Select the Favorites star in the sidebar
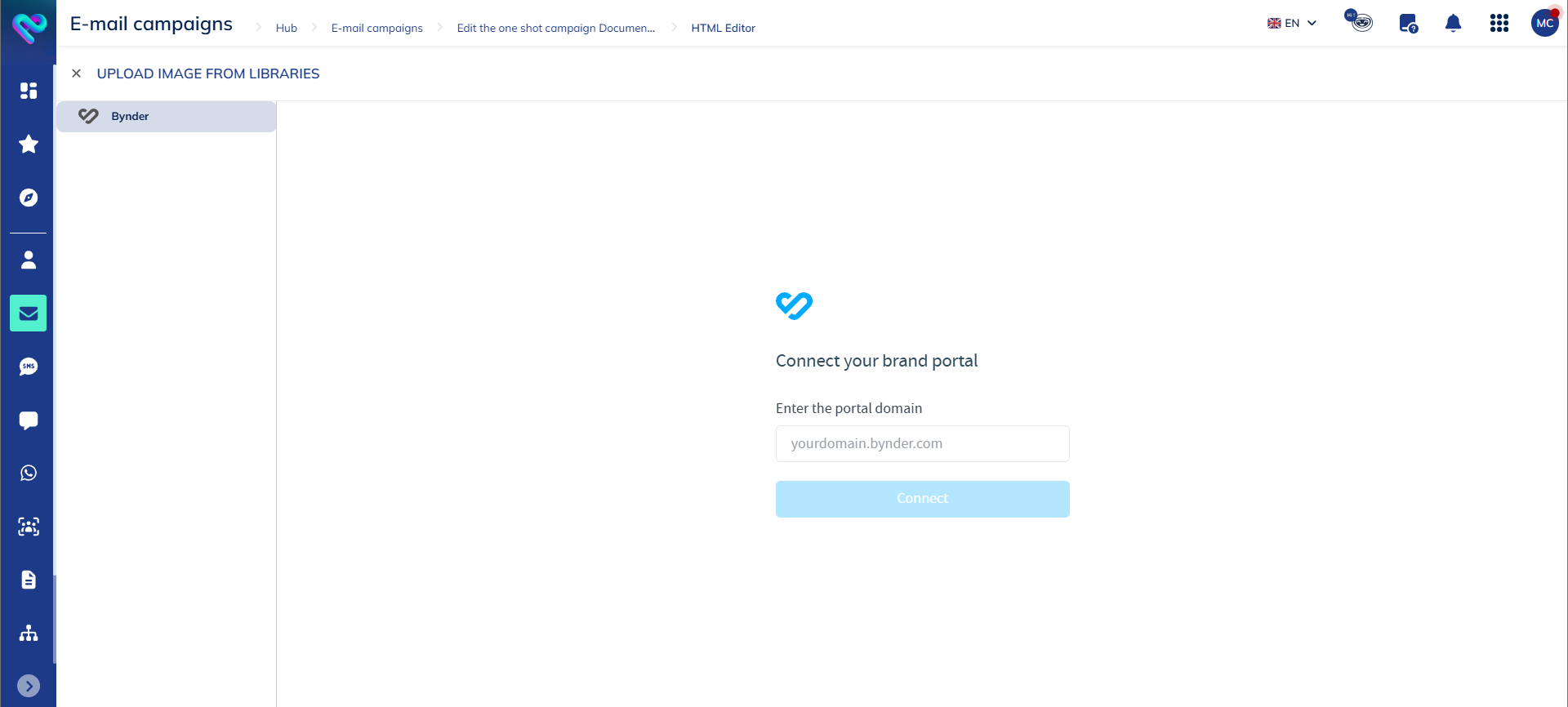 point(29,144)
